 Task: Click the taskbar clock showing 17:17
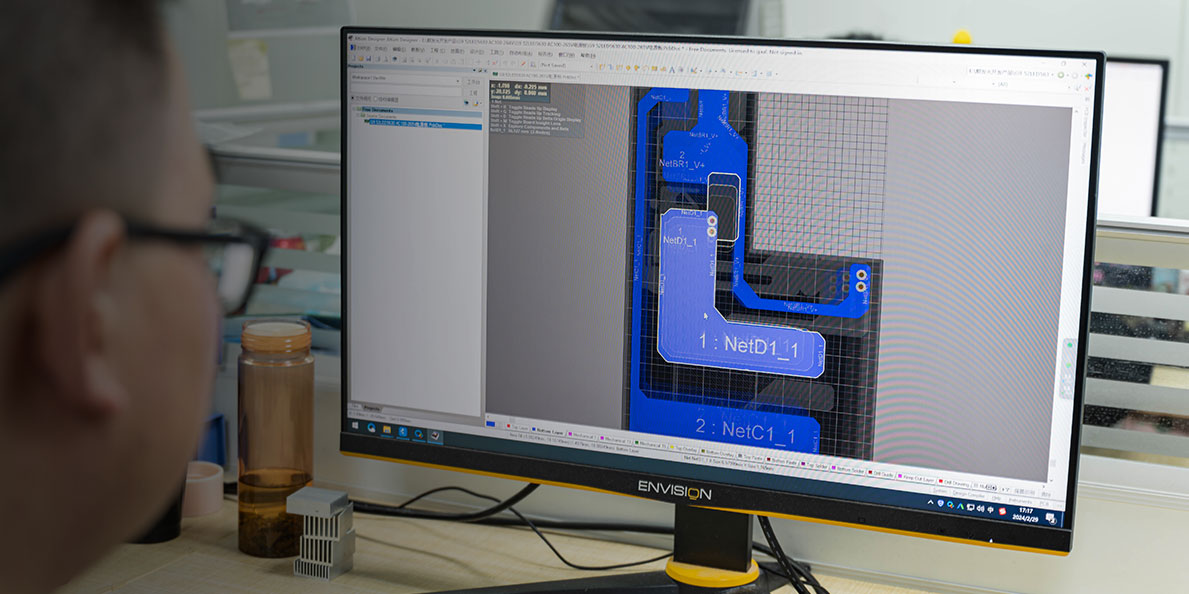(1025, 514)
